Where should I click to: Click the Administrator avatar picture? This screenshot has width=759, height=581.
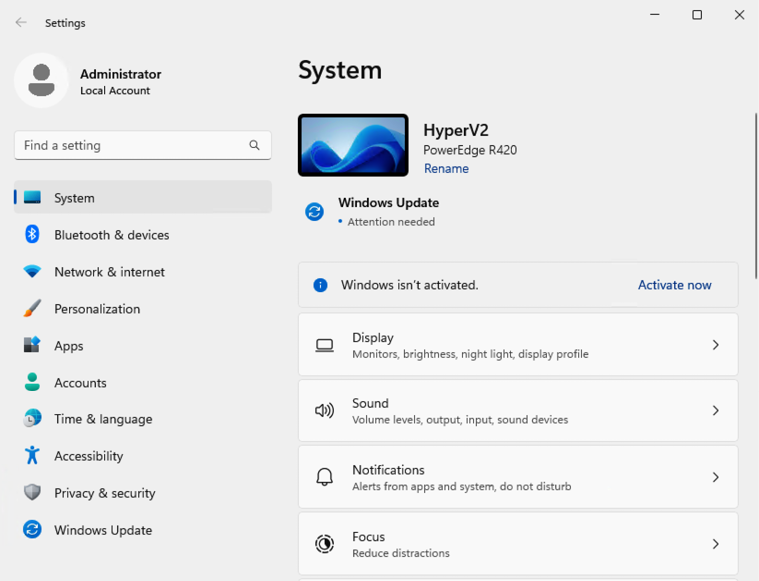(41, 80)
